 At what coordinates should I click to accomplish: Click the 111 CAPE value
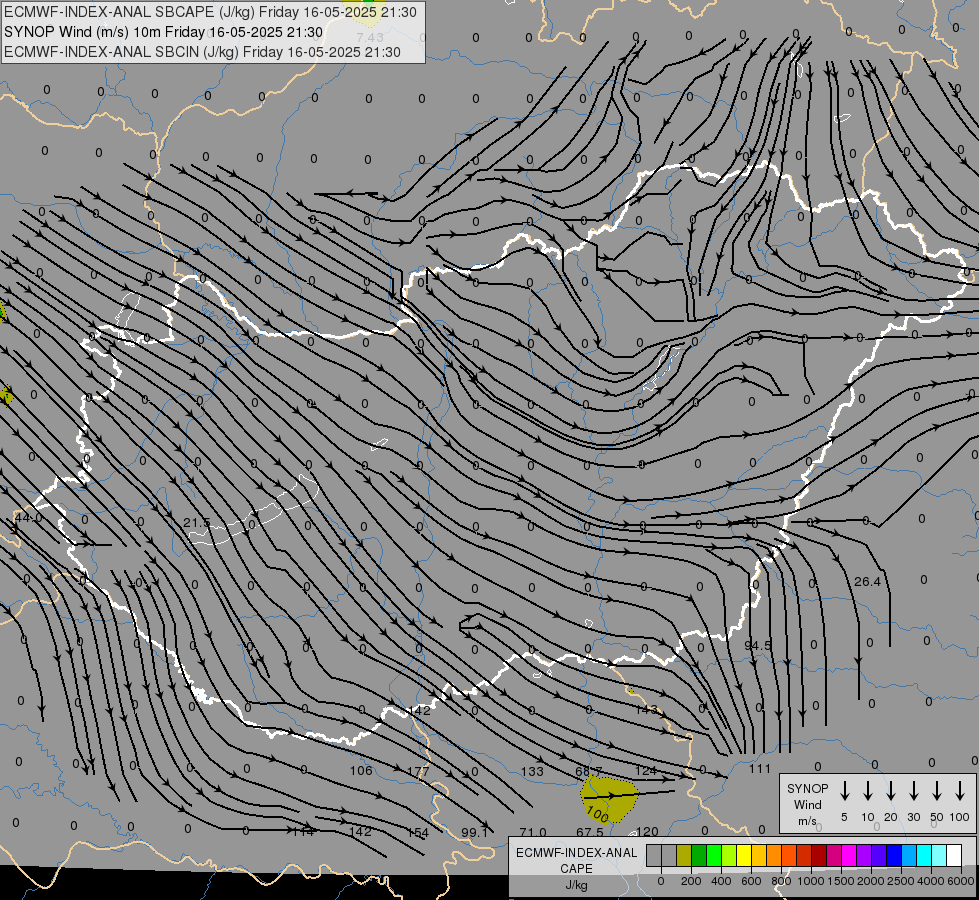[760, 769]
